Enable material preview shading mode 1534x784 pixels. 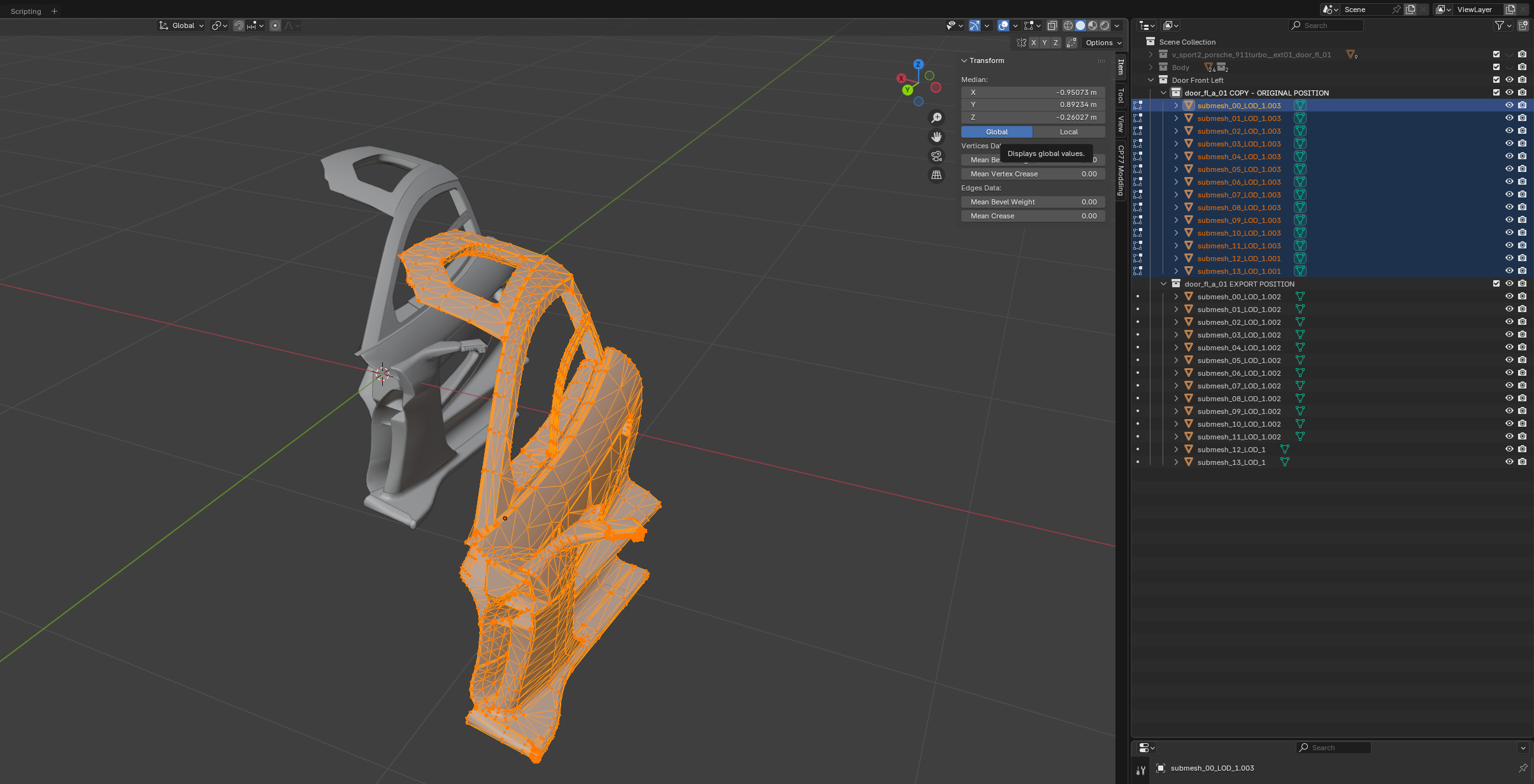pyautogui.click(x=1093, y=25)
